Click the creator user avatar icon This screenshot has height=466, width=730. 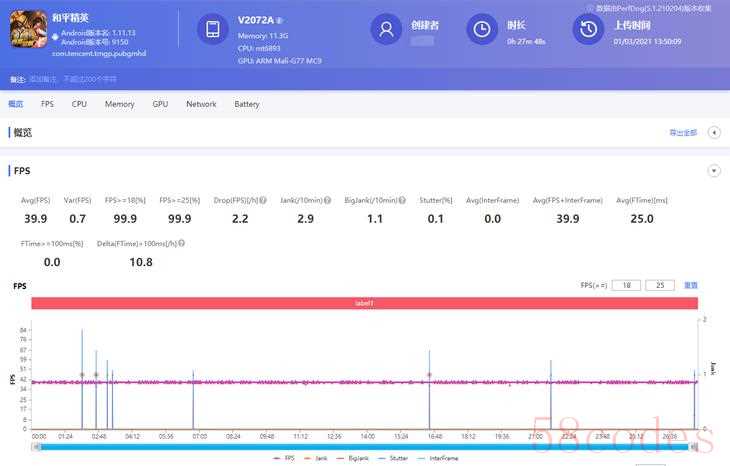pyautogui.click(x=385, y=30)
